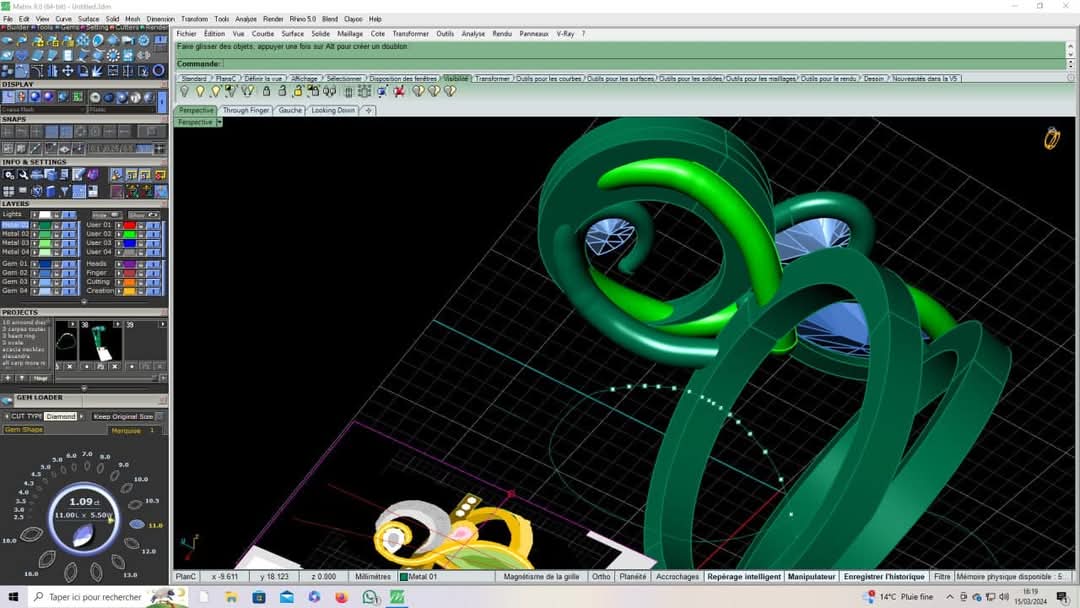This screenshot has width=1080, height=608.
Task: Open the Transformer menu
Action: pyautogui.click(x=410, y=34)
